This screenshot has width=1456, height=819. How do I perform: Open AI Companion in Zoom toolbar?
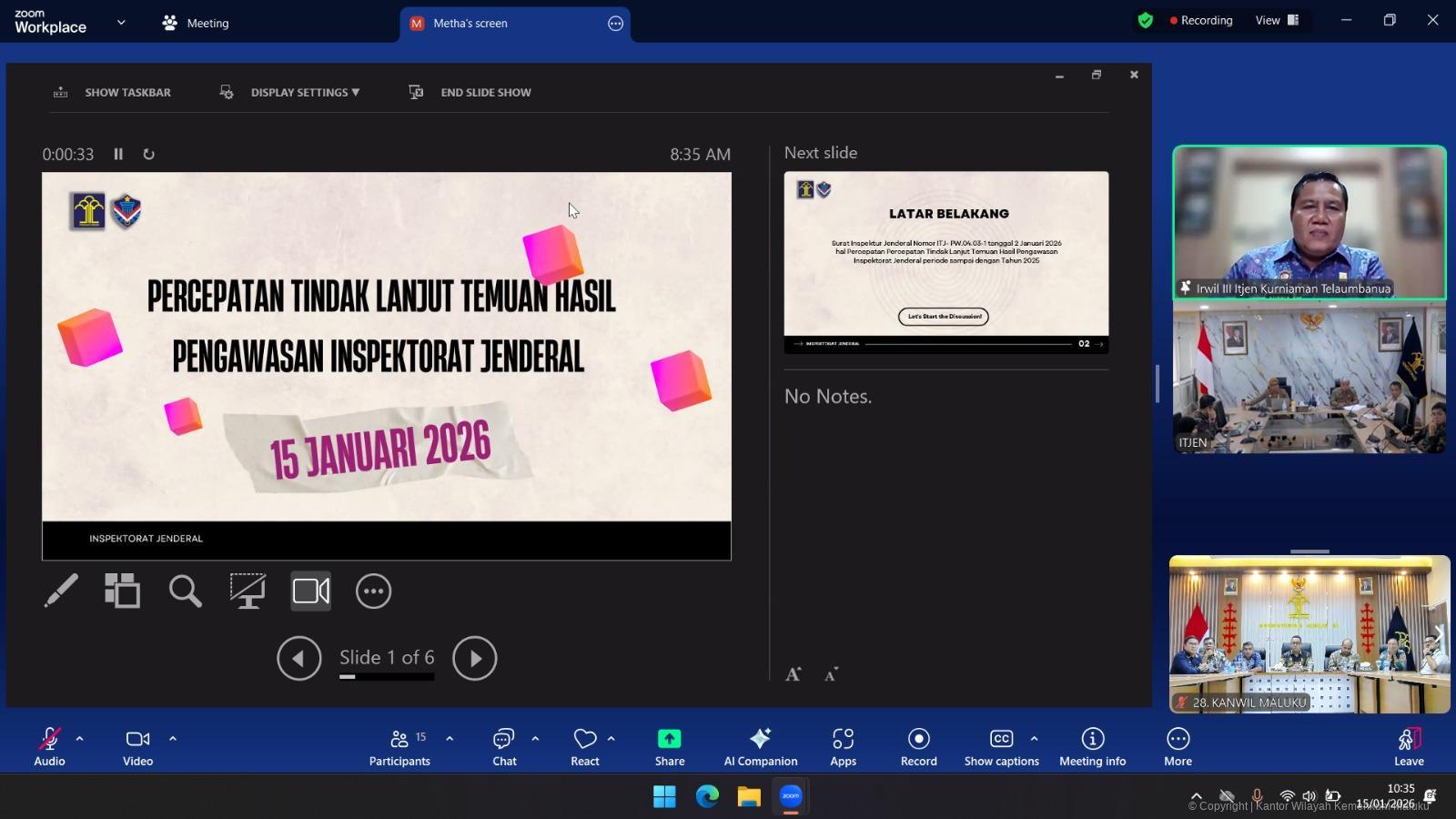pyautogui.click(x=760, y=746)
